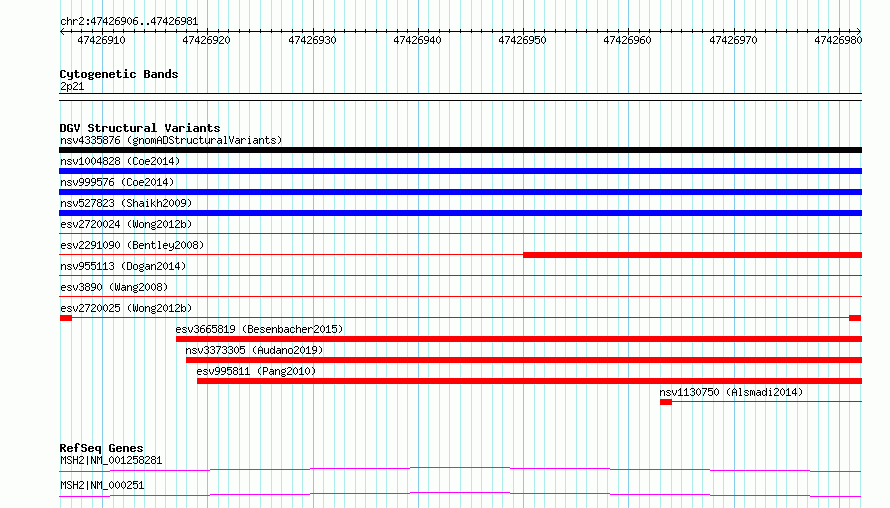Click ruler position 47426940

417,40
